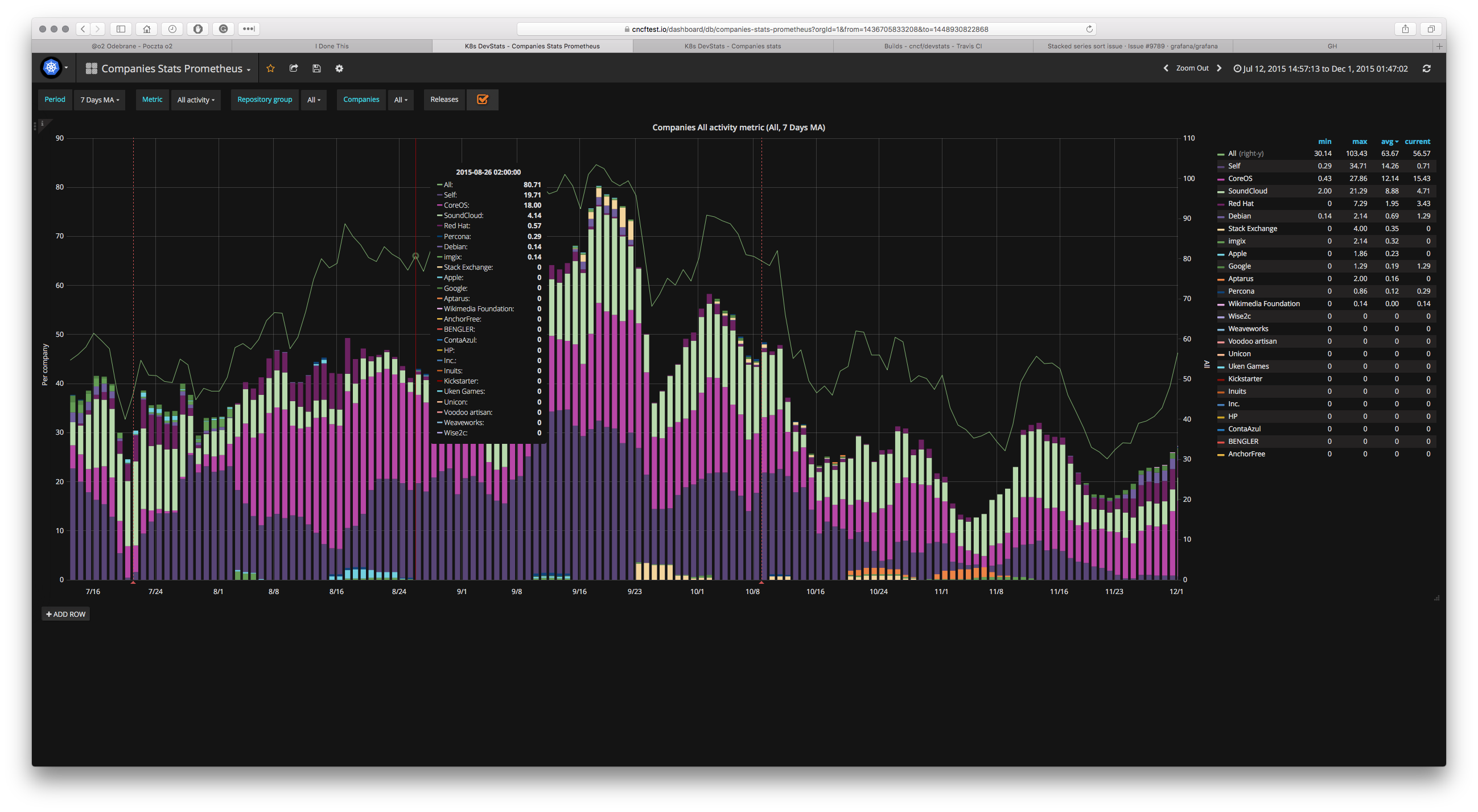Click the Red Hat color swatch in legend
The width and height of the screenshot is (1478, 812).
1220,203
